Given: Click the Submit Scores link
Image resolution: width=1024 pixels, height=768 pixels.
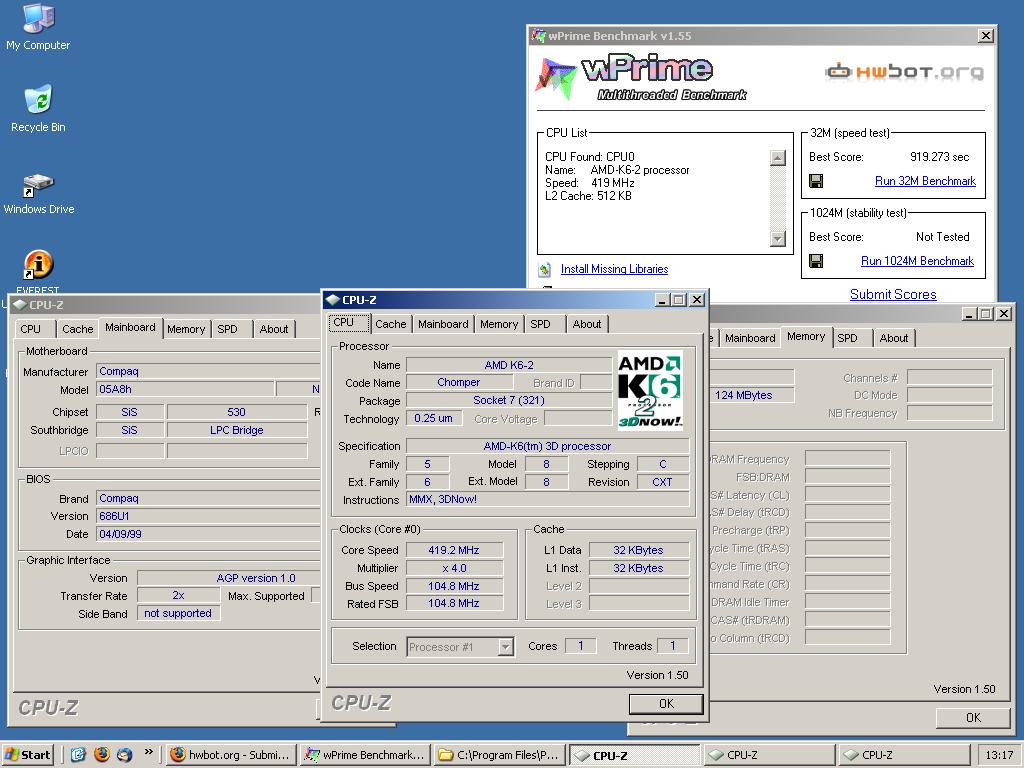Looking at the screenshot, I should [x=893, y=295].
